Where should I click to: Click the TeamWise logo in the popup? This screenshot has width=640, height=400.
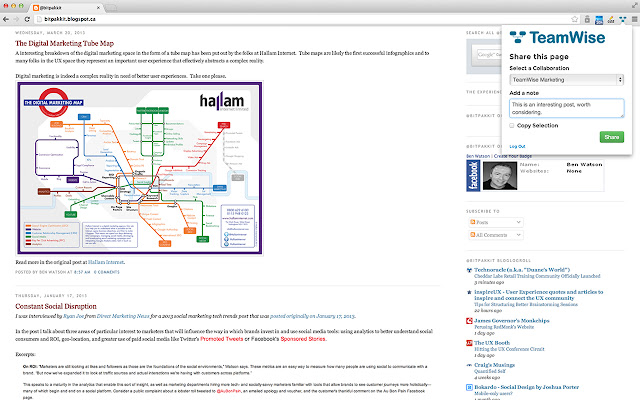pos(557,38)
